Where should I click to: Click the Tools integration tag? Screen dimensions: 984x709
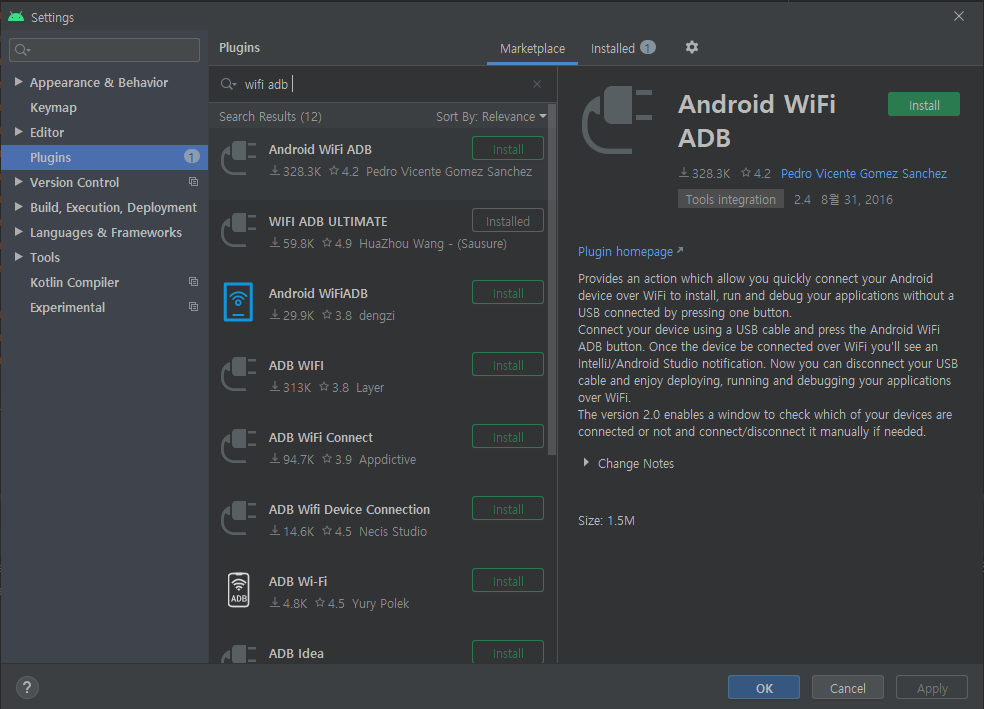[730, 200]
